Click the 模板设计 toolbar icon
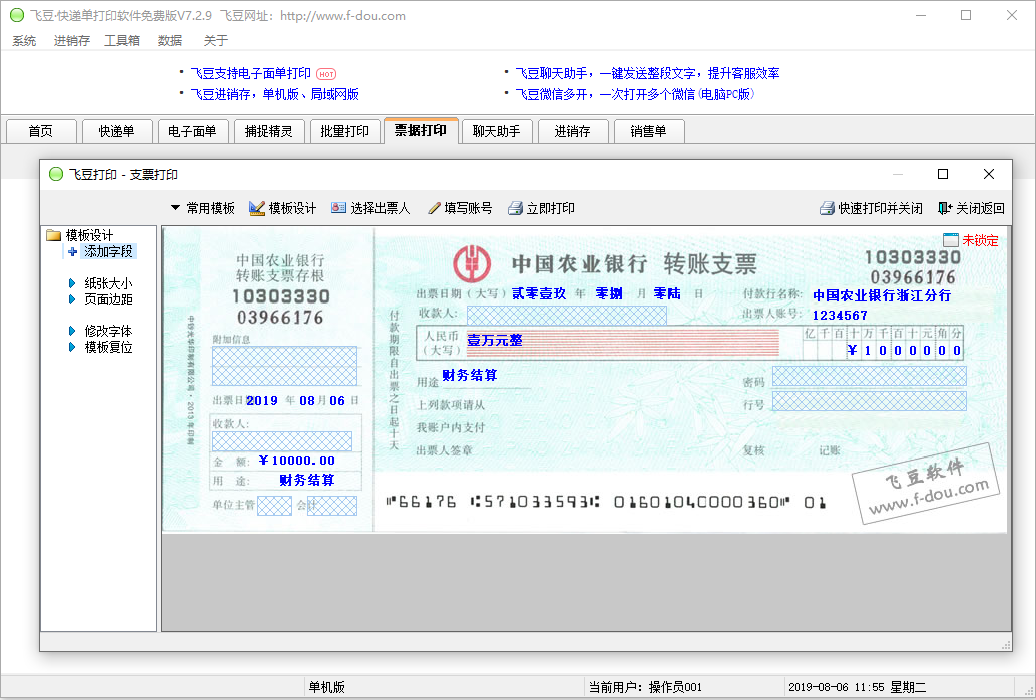This screenshot has width=1036, height=700. click(257, 208)
